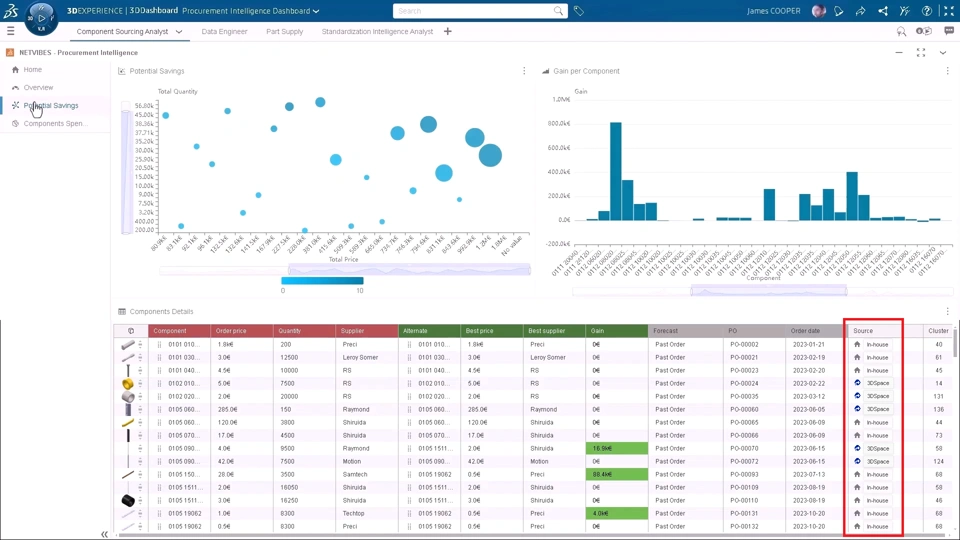Go to Overview page
Viewport: 960px width, 540px height.
pos(38,88)
